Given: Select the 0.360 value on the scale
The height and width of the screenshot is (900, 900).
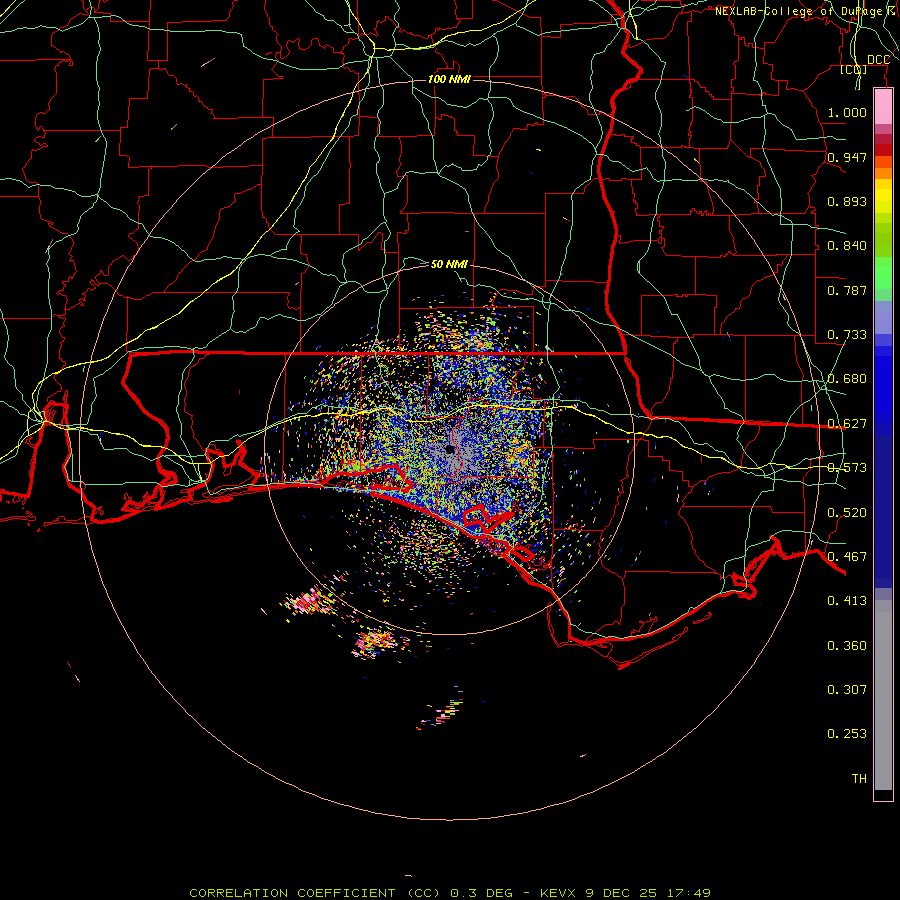Looking at the screenshot, I should [847, 646].
